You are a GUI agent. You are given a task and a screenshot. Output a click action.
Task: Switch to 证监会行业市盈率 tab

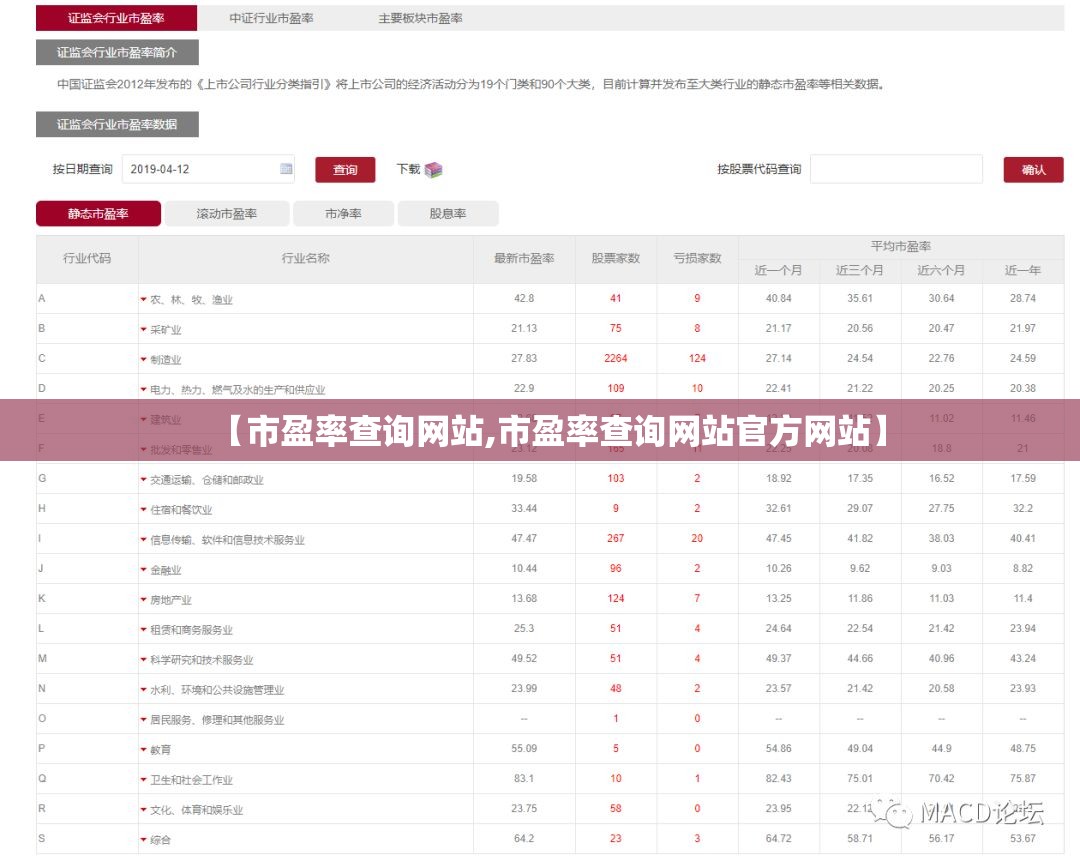coord(116,18)
